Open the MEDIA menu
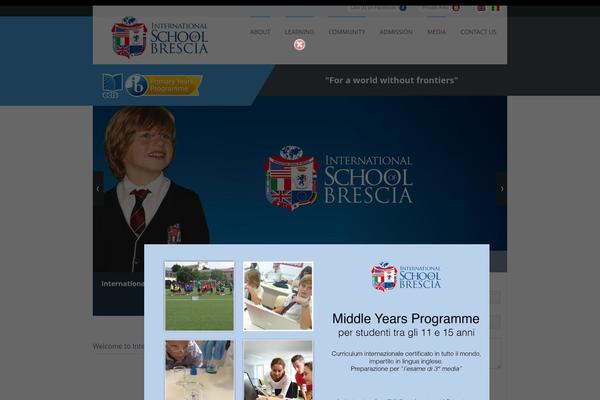The image size is (600, 400). coord(437,32)
